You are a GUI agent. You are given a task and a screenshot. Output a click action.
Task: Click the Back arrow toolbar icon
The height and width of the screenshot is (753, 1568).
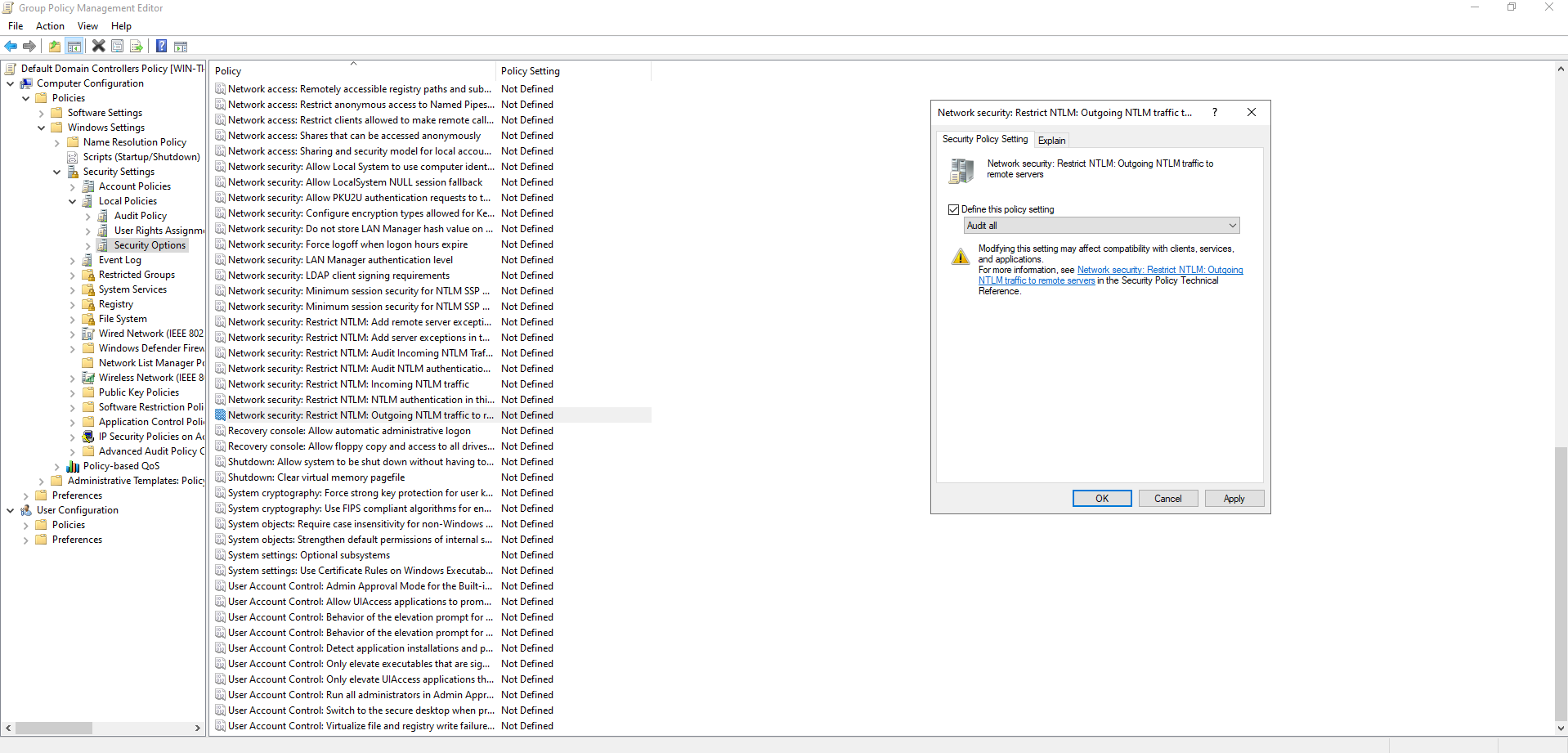point(11,47)
